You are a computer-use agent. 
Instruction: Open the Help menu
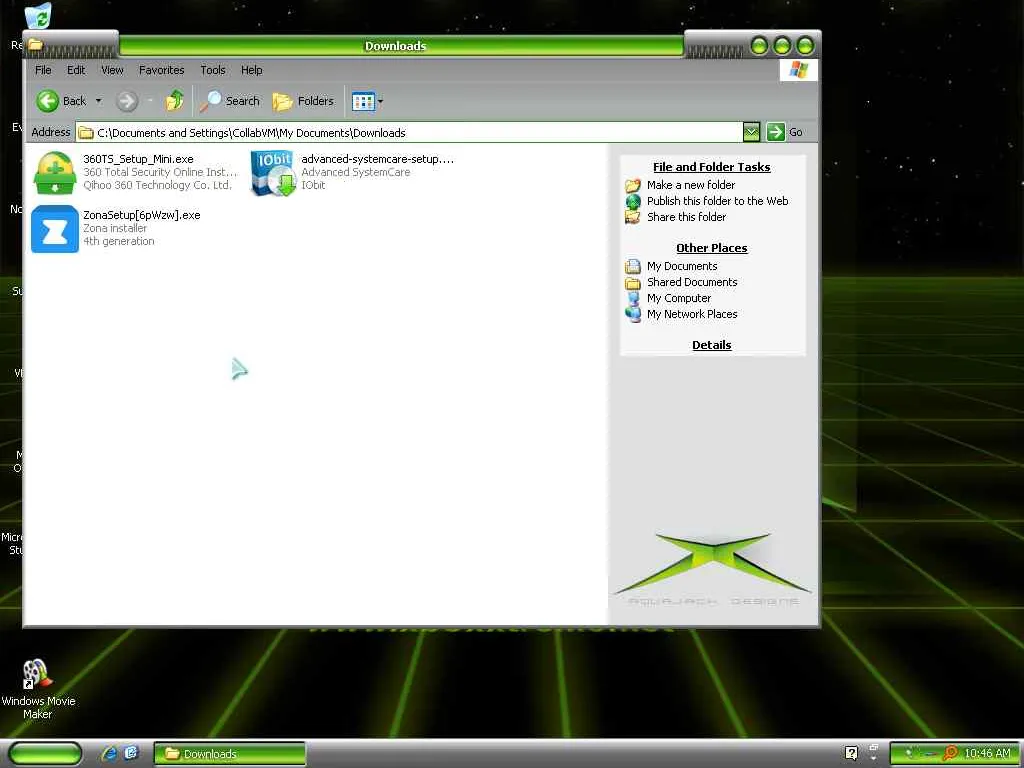tap(251, 70)
